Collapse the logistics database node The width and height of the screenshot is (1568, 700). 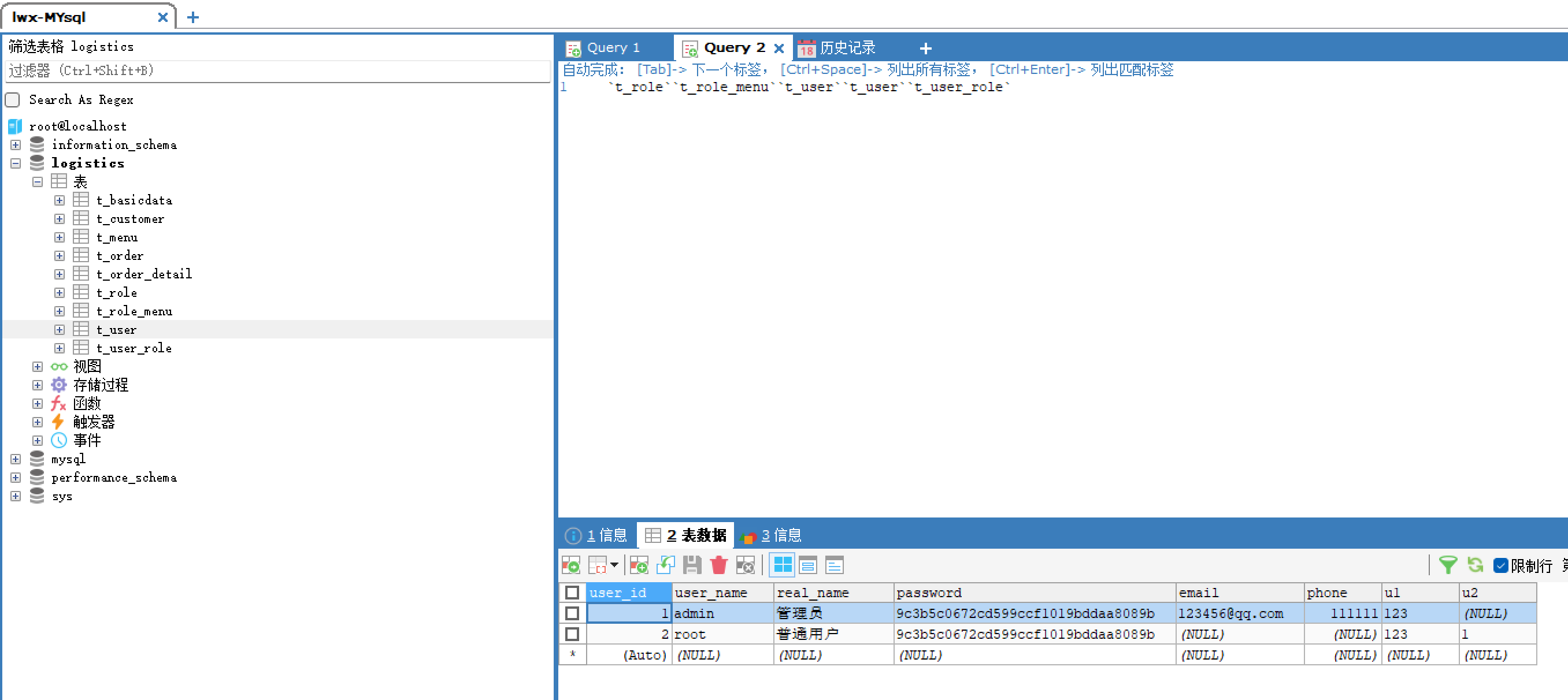point(16,163)
